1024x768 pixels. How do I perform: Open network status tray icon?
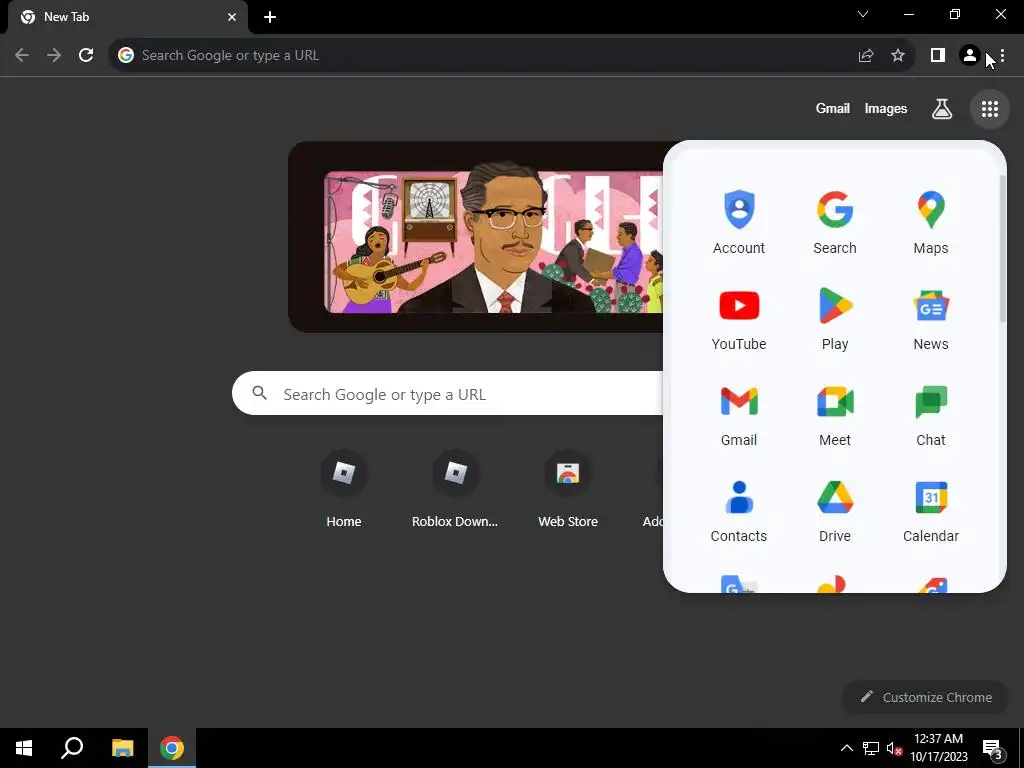871,748
